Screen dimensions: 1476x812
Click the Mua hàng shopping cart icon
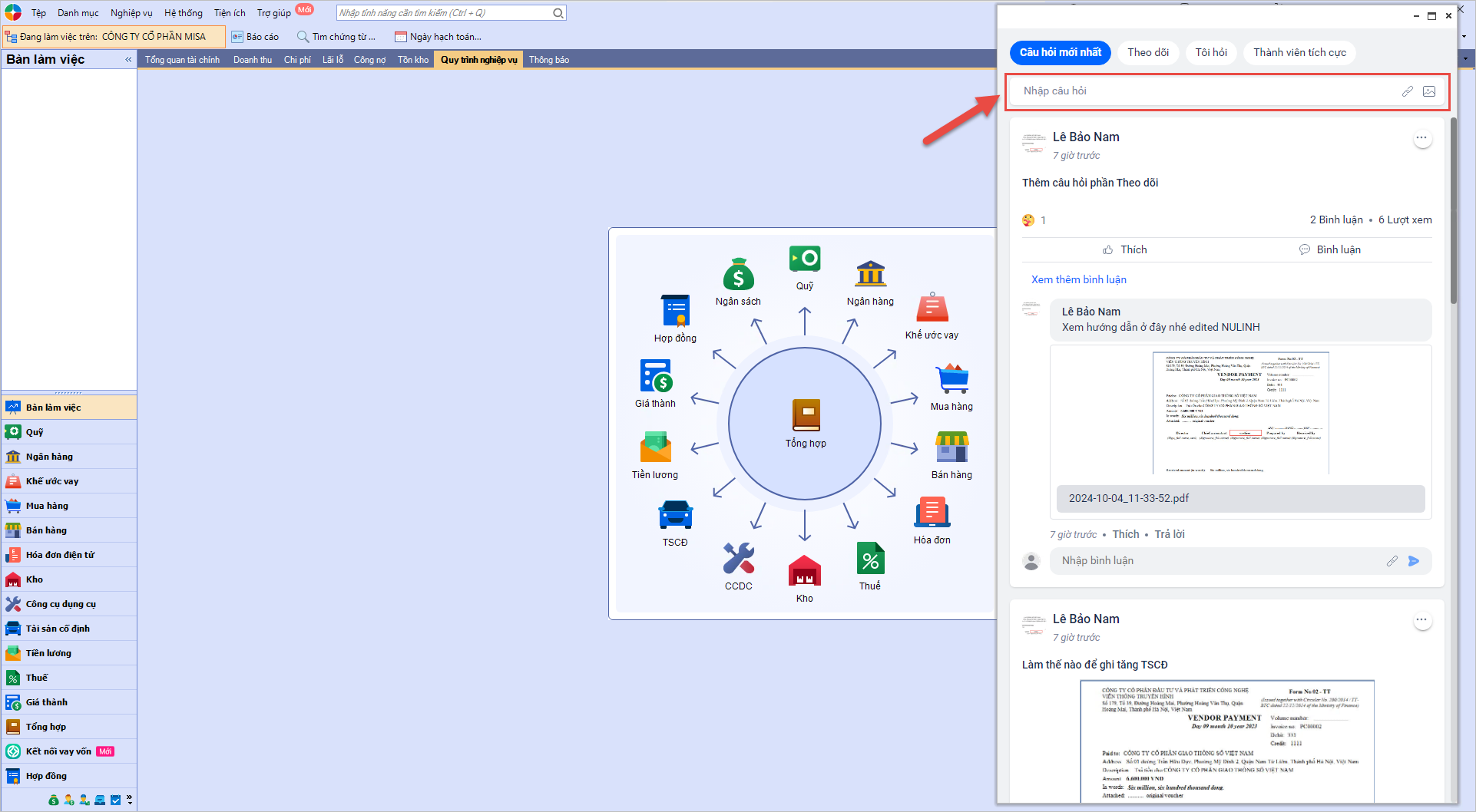pos(951,379)
